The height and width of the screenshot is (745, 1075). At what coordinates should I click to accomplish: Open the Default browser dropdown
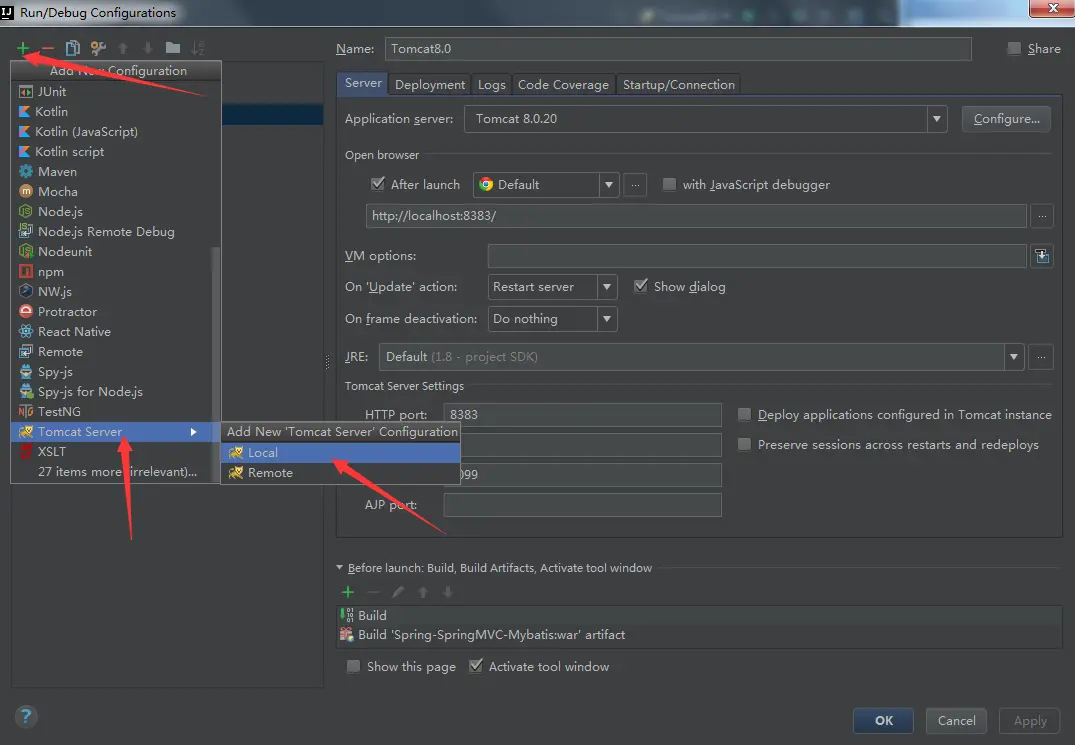coord(608,184)
